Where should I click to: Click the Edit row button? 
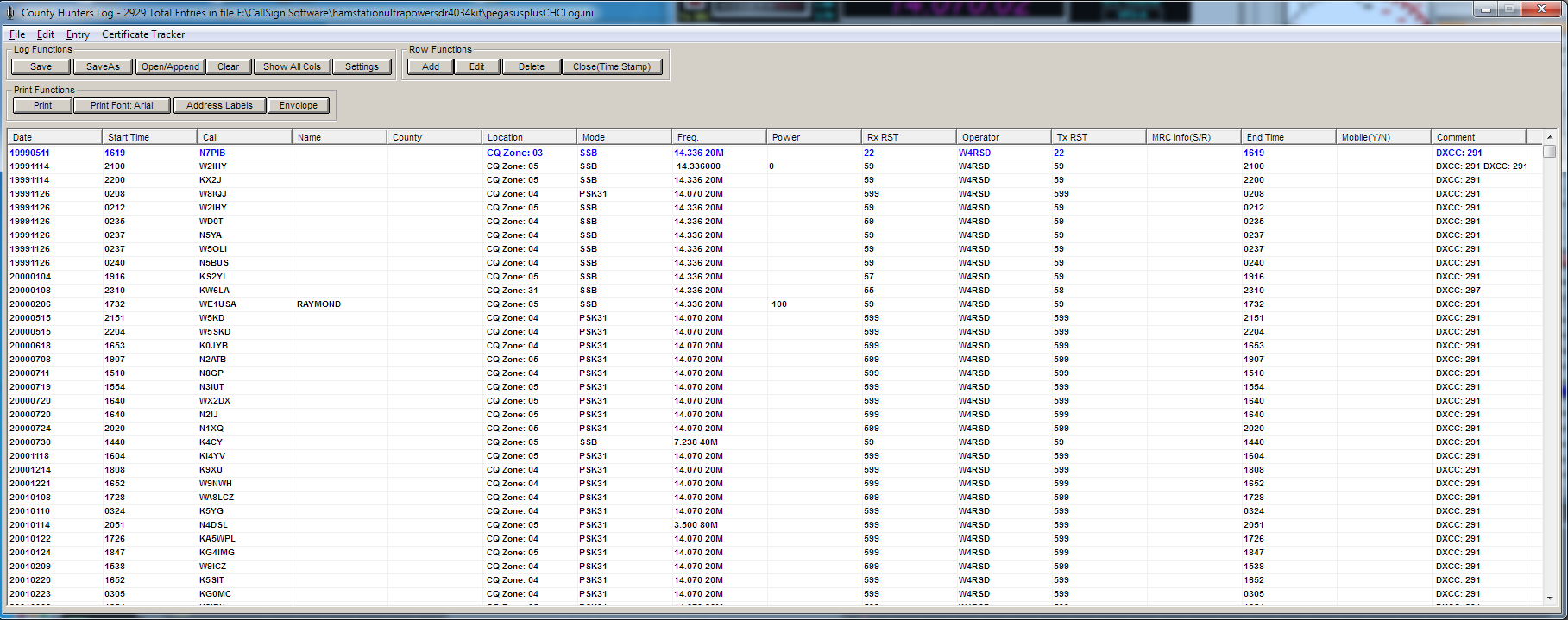[477, 66]
